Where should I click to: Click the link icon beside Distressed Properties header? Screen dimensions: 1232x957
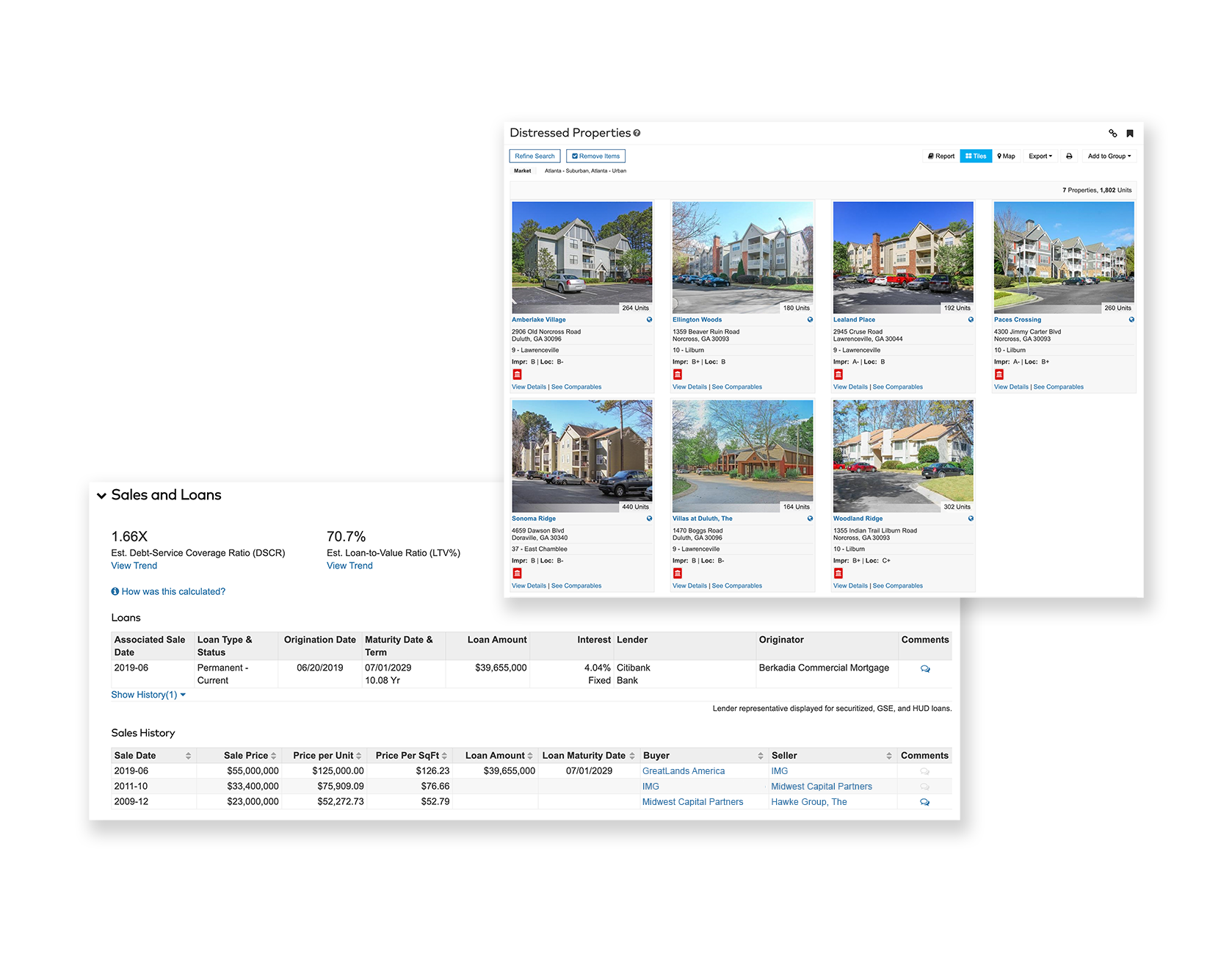(1112, 134)
